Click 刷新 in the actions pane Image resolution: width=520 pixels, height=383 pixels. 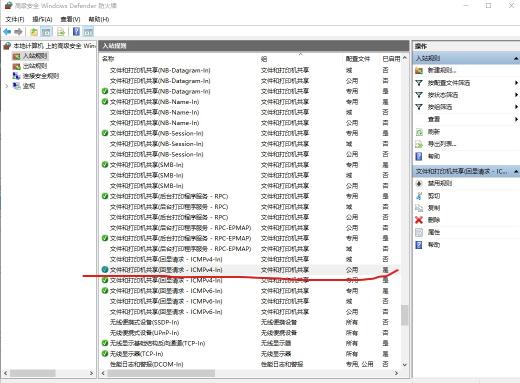pos(434,132)
